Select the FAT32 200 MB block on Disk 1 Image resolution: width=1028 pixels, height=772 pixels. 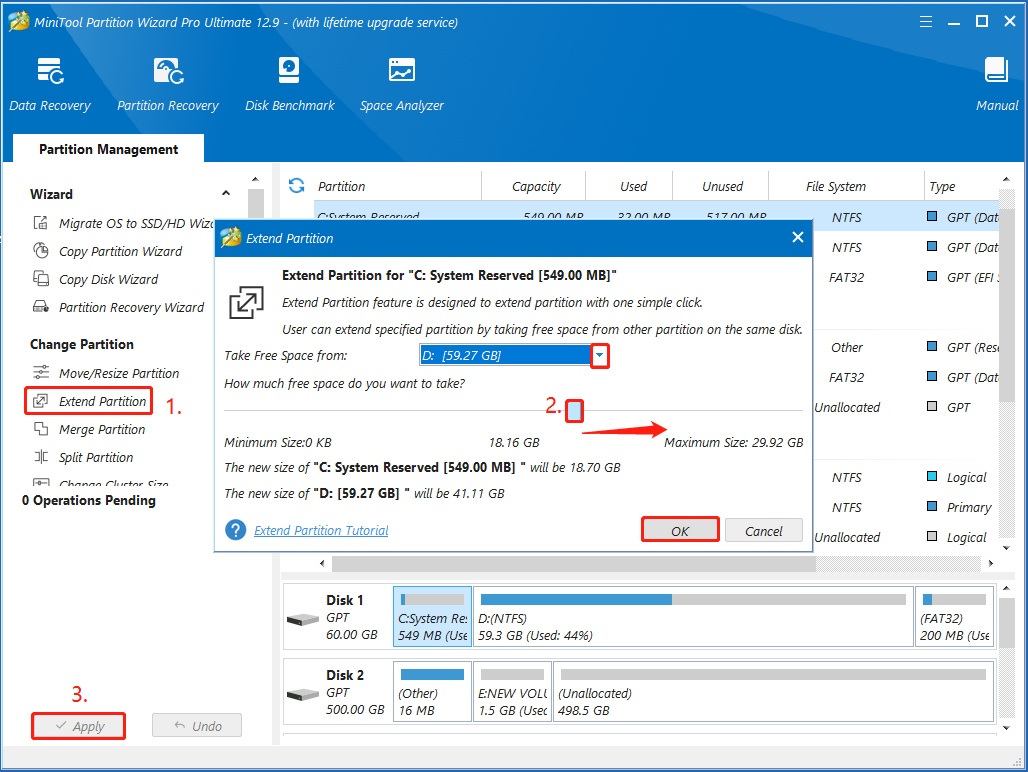(954, 617)
